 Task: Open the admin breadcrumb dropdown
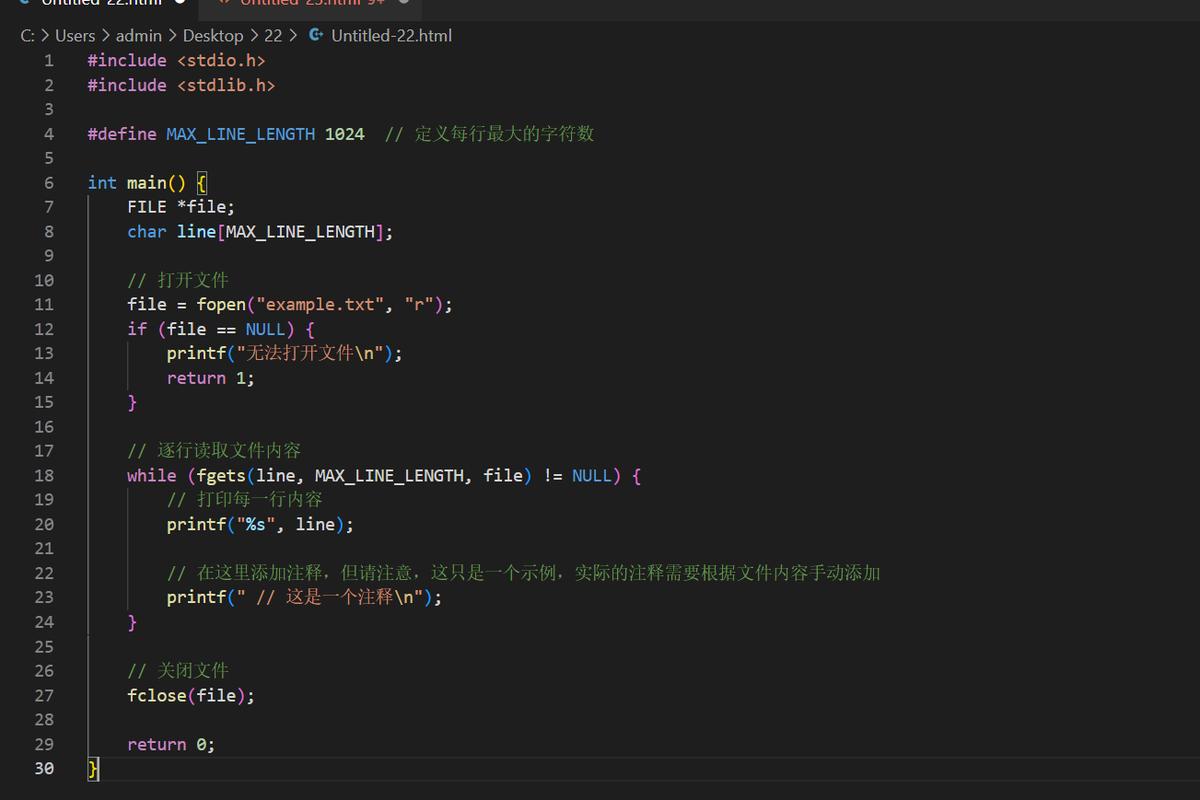click(x=139, y=35)
